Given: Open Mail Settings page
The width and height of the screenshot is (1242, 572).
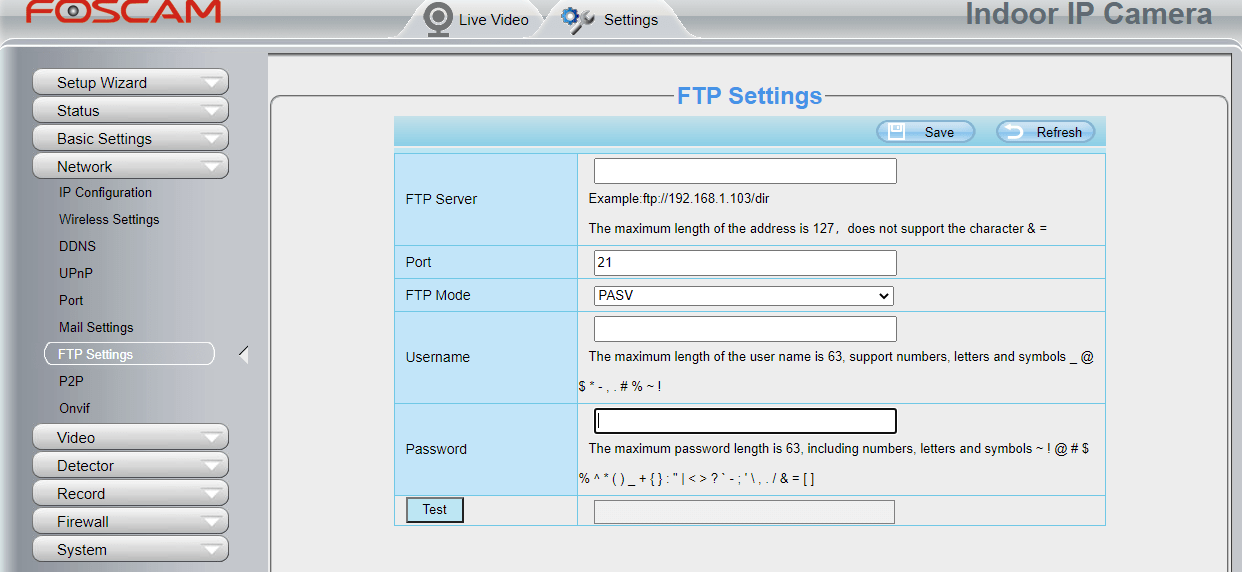Looking at the screenshot, I should point(96,328).
